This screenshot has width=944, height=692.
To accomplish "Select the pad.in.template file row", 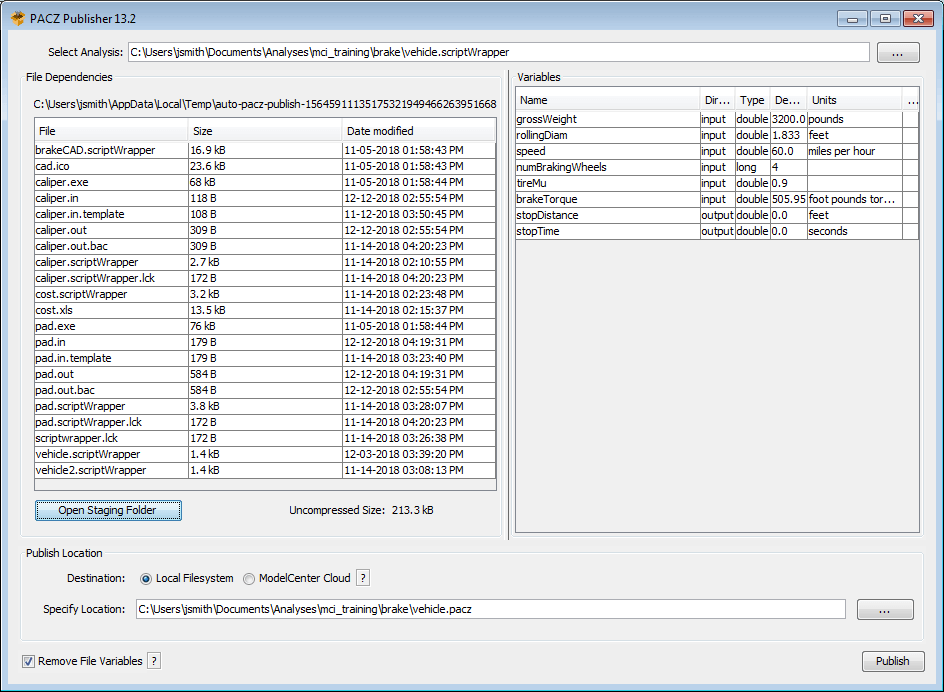I will coord(266,358).
